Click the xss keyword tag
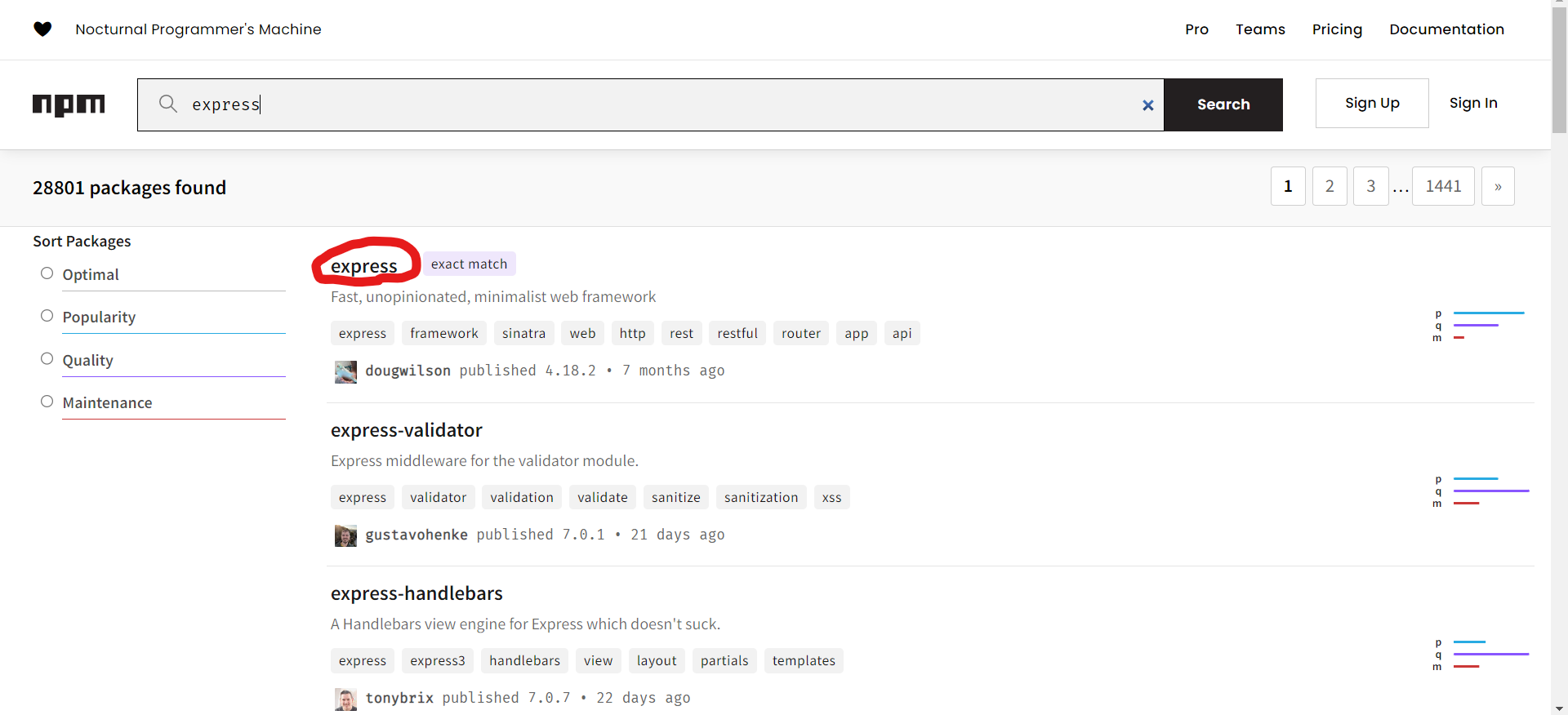The width and height of the screenshot is (1568, 715). click(831, 497)
